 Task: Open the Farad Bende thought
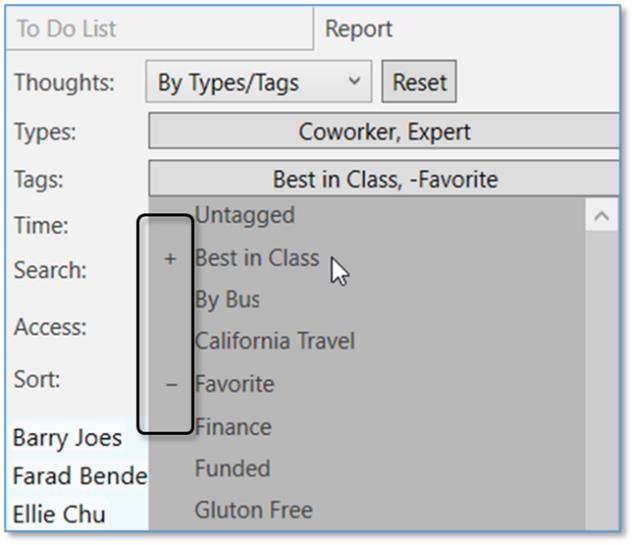click(x=79, y=476)
